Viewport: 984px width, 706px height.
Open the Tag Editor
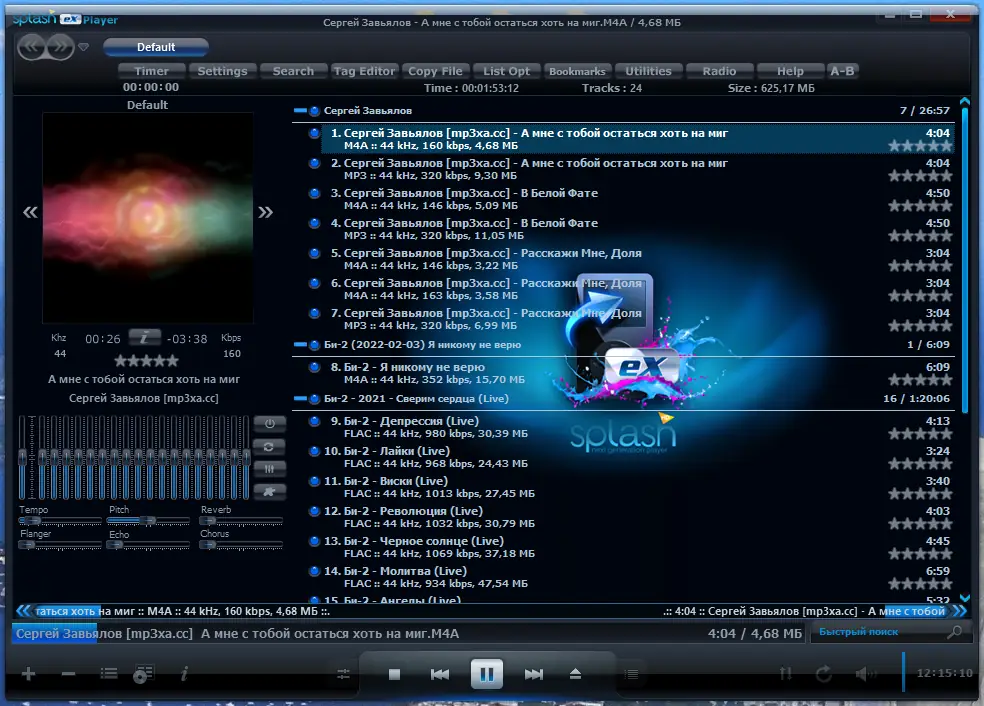364,71
